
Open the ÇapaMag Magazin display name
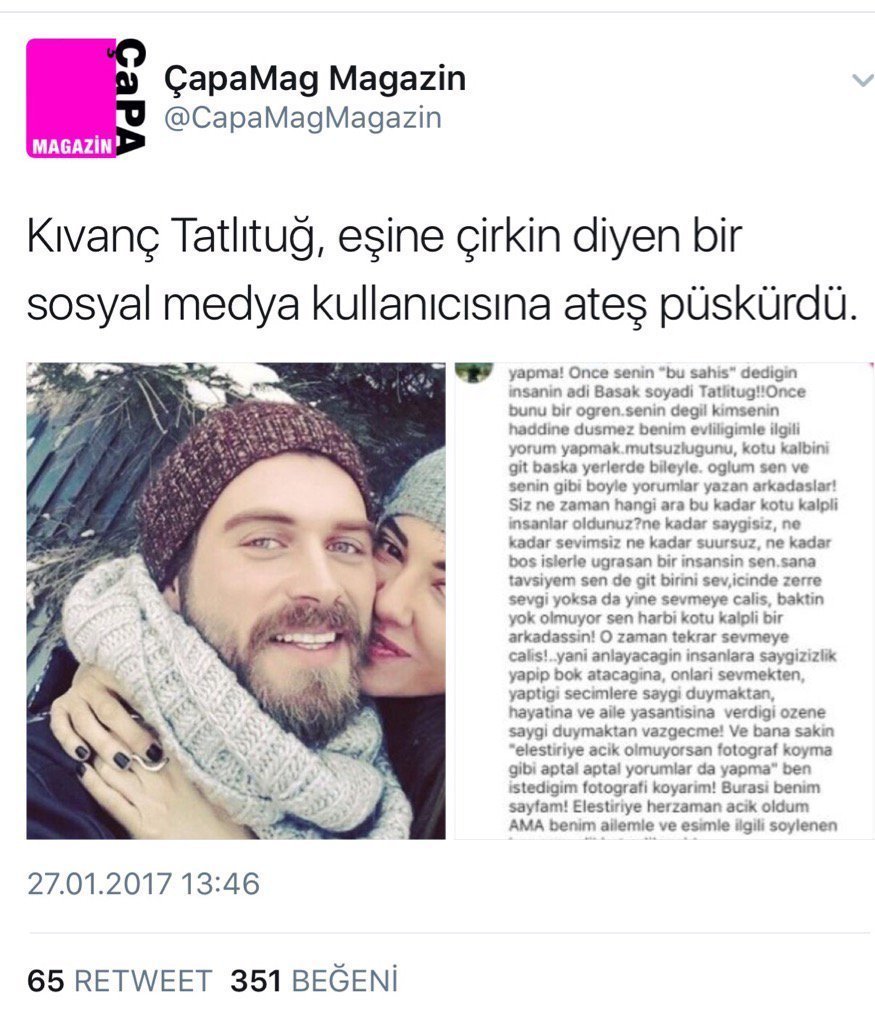[315, 78]
